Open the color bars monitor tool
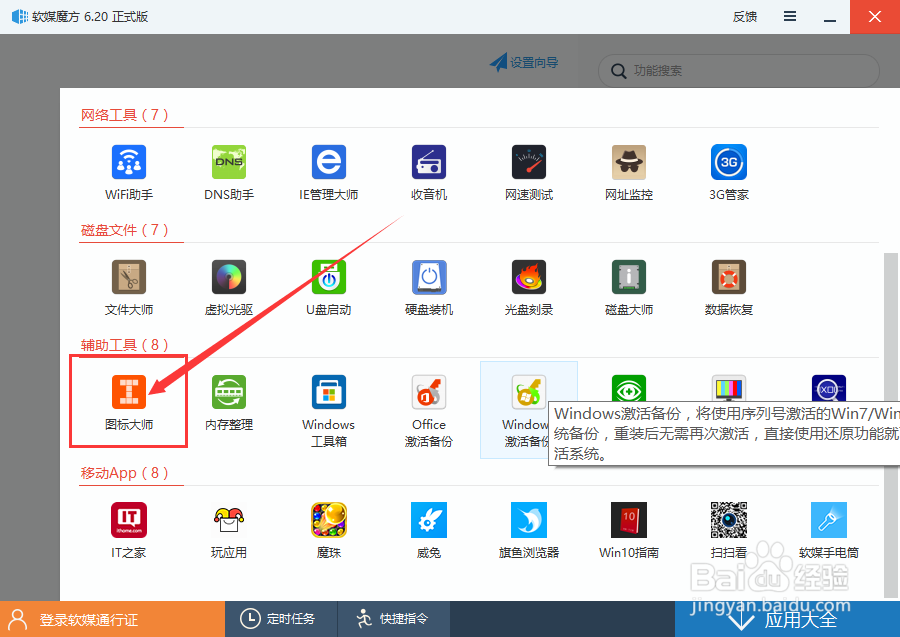The image size is (900, 637). [x=728, y=388]
